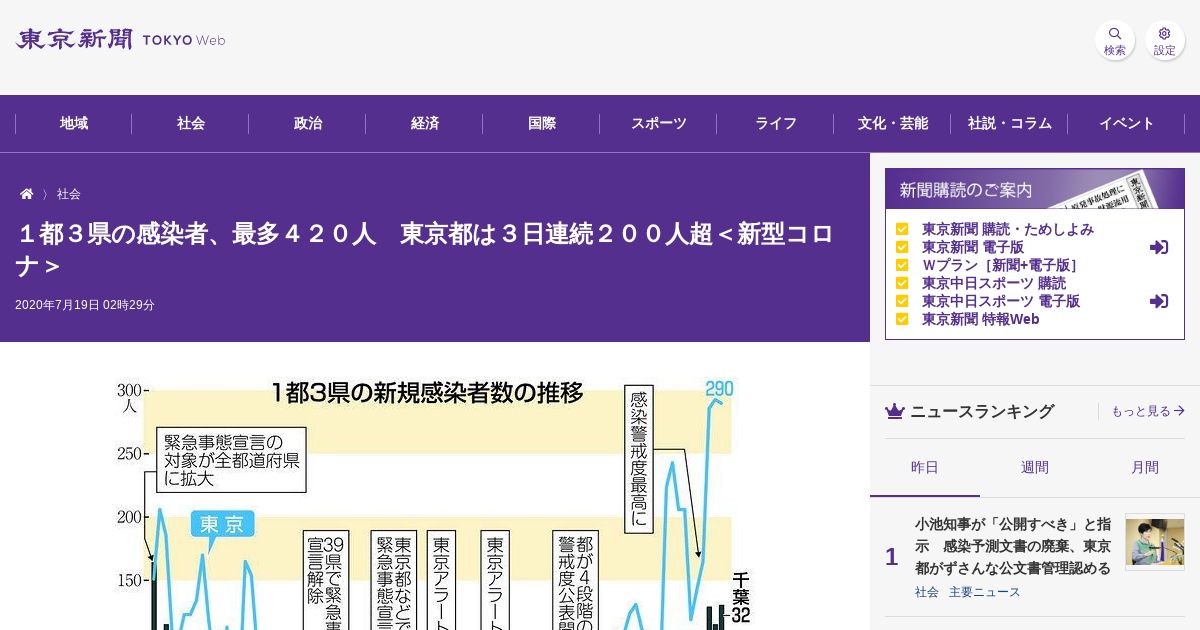Image resolution: width=1200 pixels, height=630 pixels.
Task: Open the ライフ navigation menu
Action: coord(776,124)
